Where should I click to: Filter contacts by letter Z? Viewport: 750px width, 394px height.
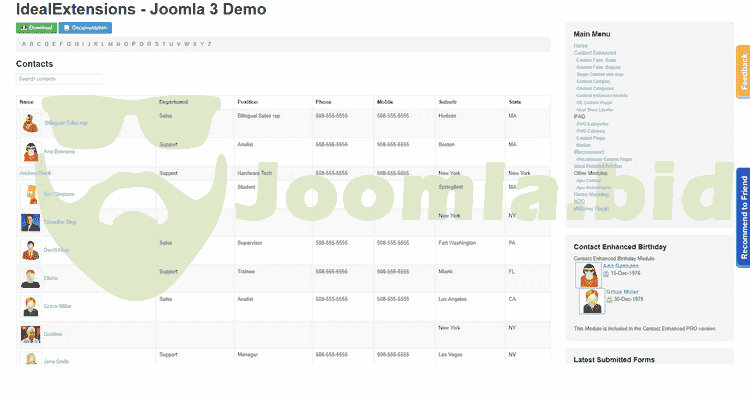coord(209,44)
